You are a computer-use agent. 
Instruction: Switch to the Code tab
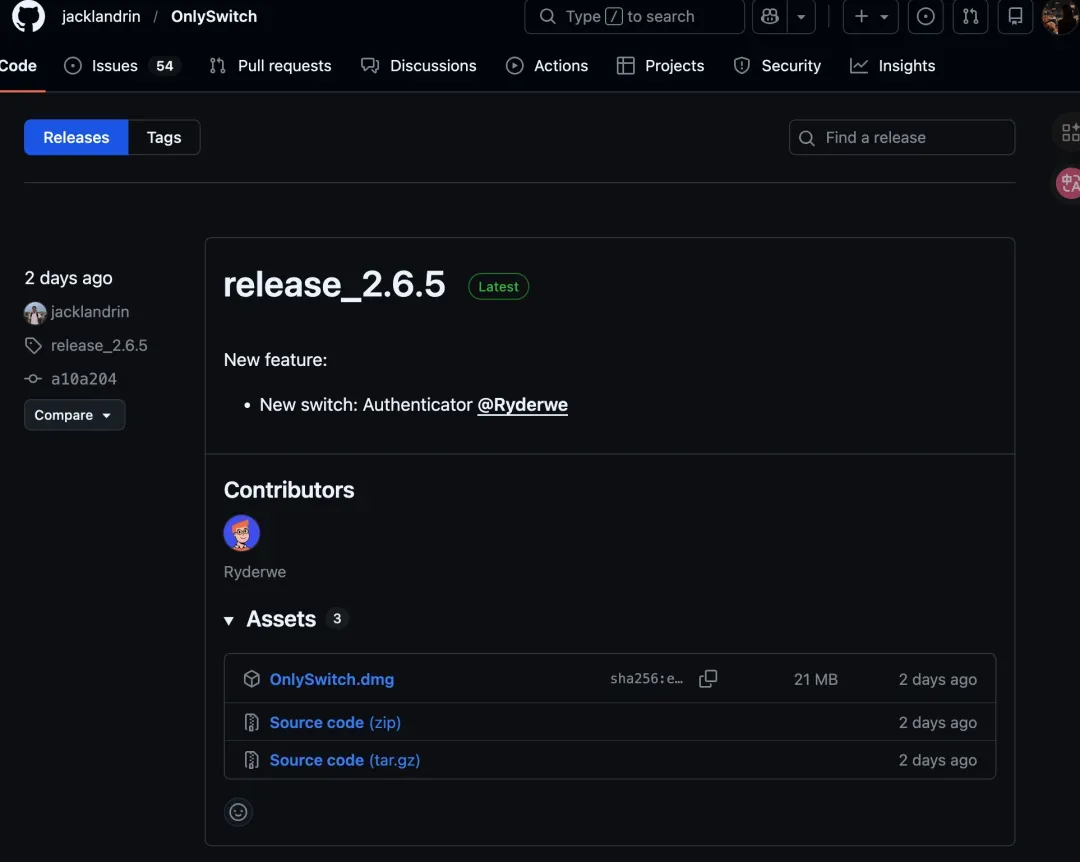(19, 66)
